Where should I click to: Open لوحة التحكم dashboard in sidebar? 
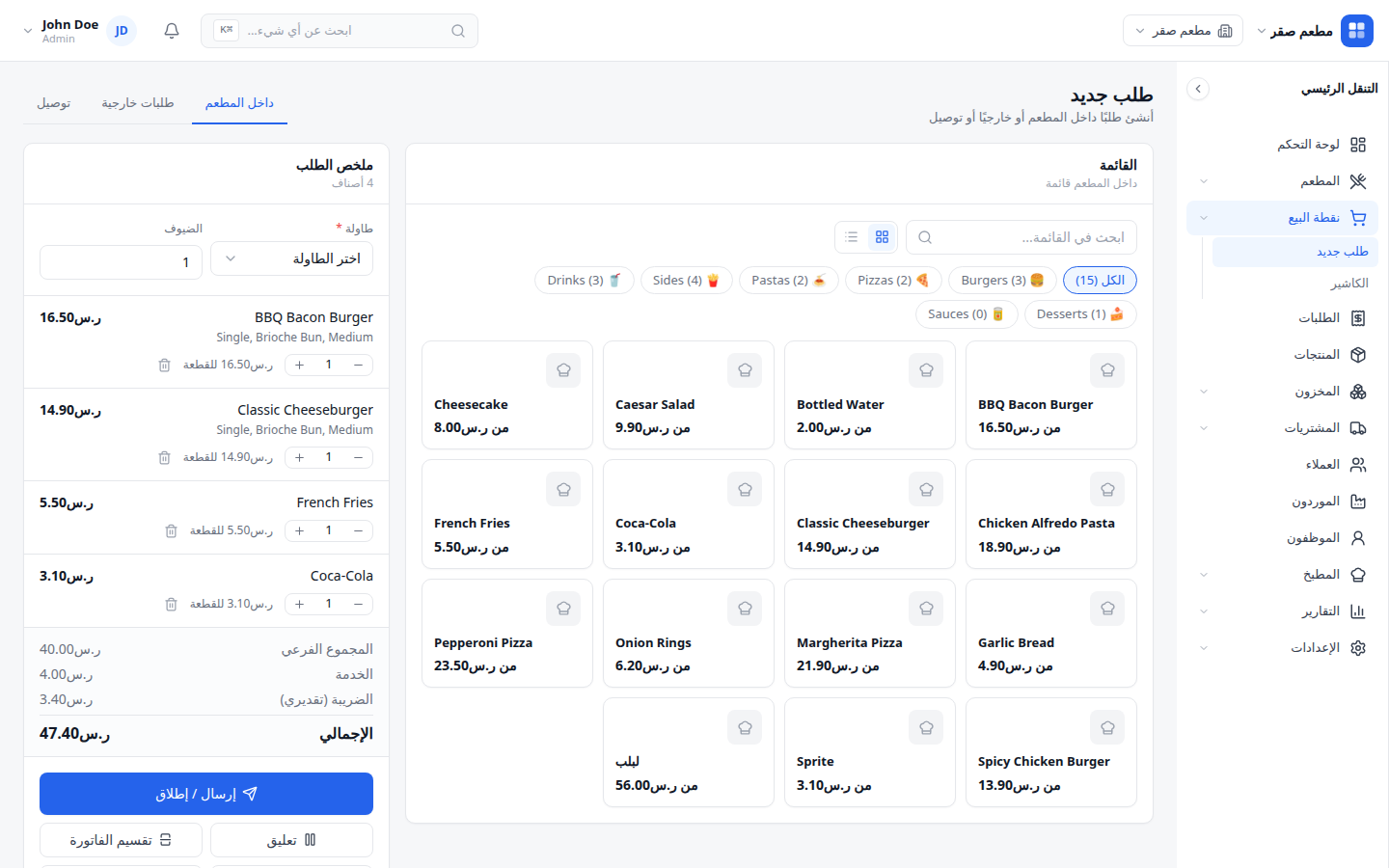(1282, 145)
